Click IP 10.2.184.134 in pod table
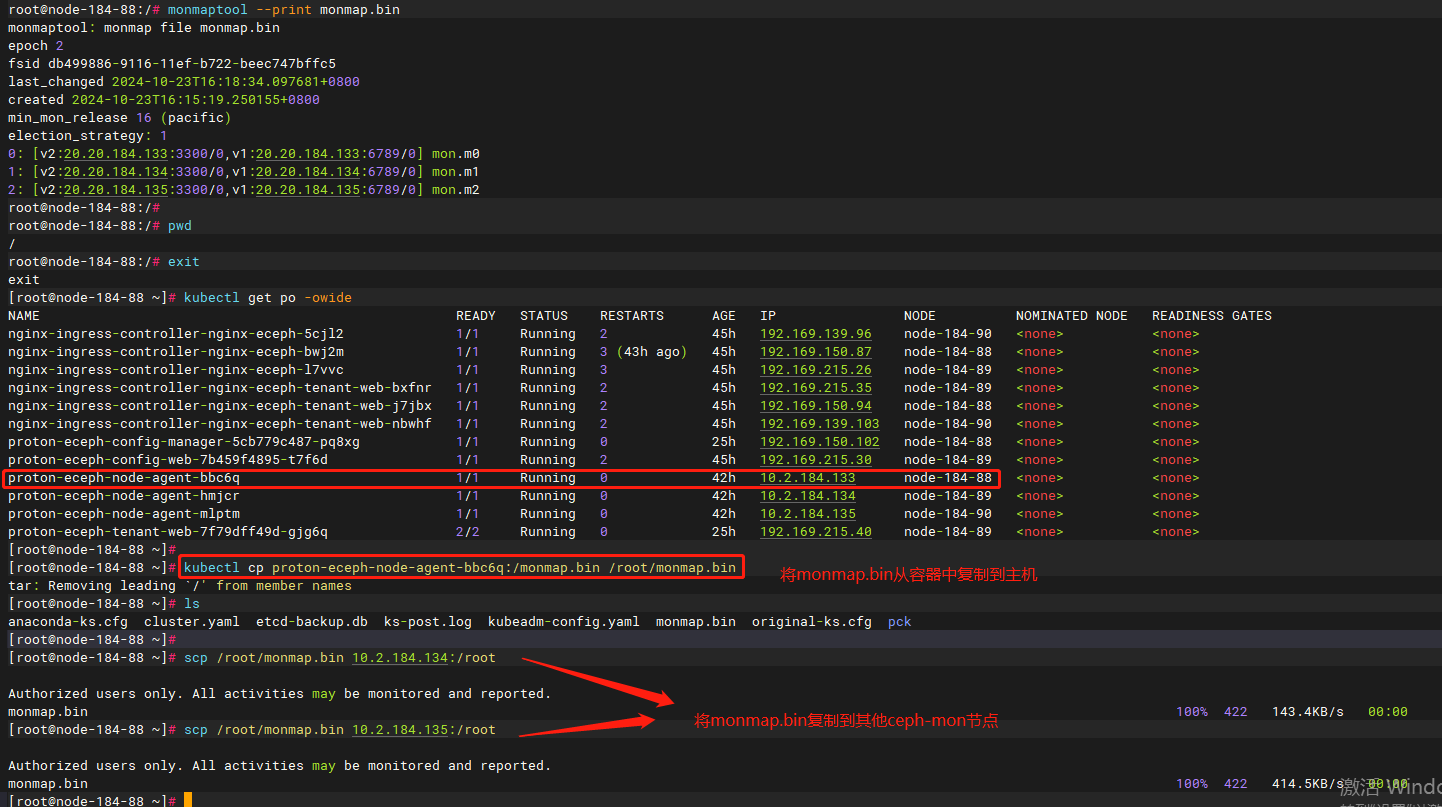 point(808,496)
